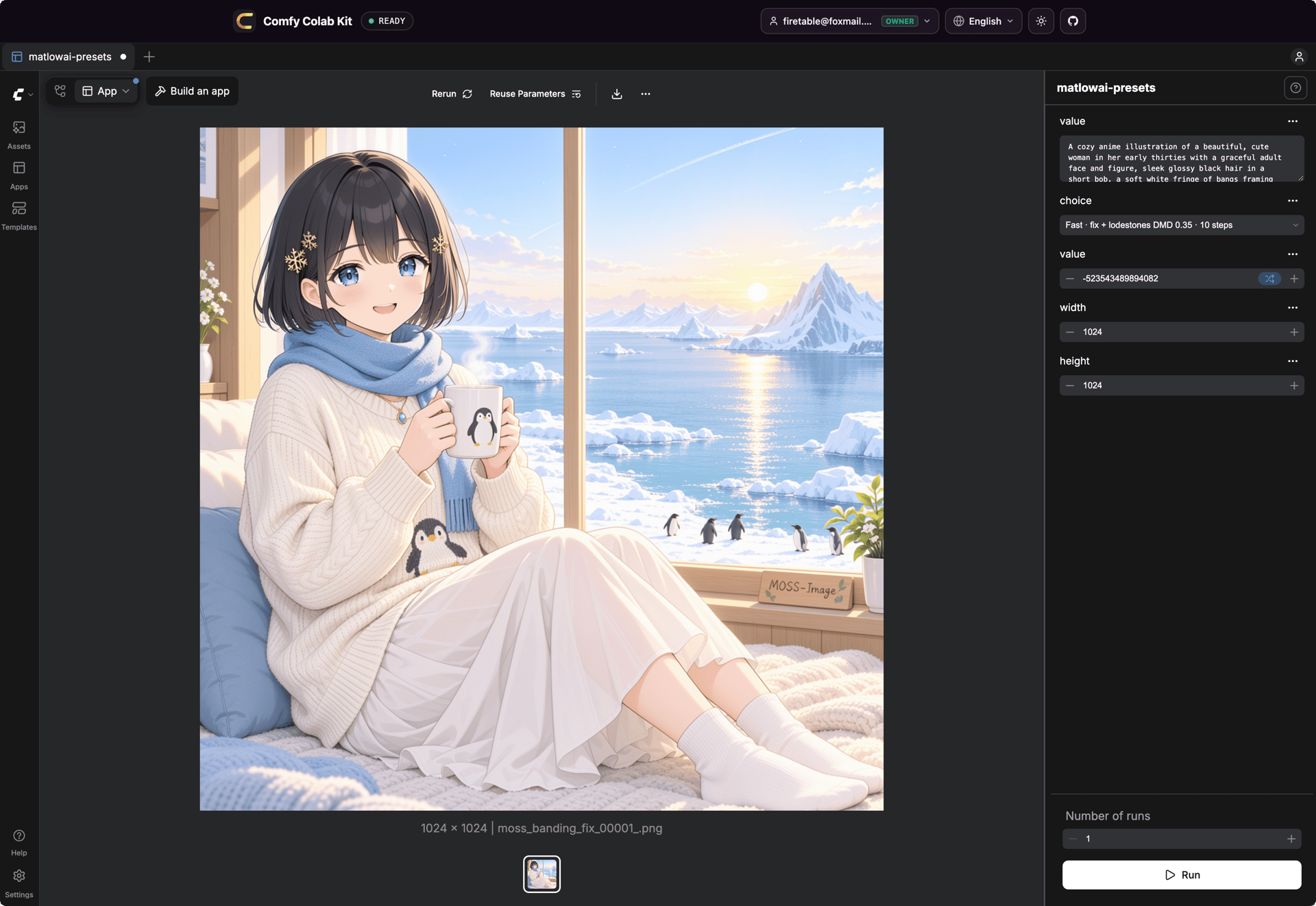Select the output image thumbnail below

pos(541,874)
